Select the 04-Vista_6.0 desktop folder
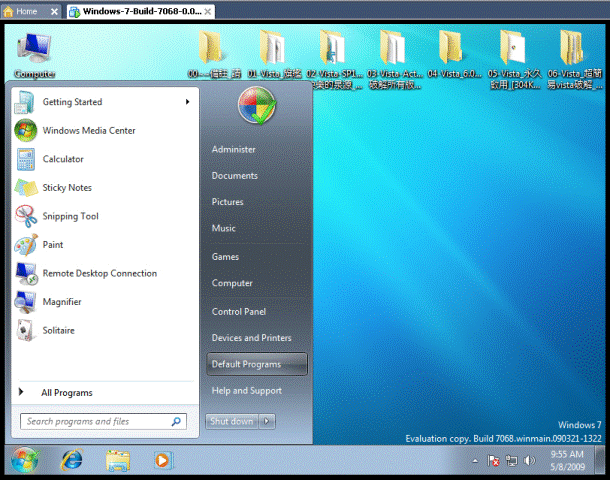This screenshot has height=480, width=610. click(x=454, y=54)
